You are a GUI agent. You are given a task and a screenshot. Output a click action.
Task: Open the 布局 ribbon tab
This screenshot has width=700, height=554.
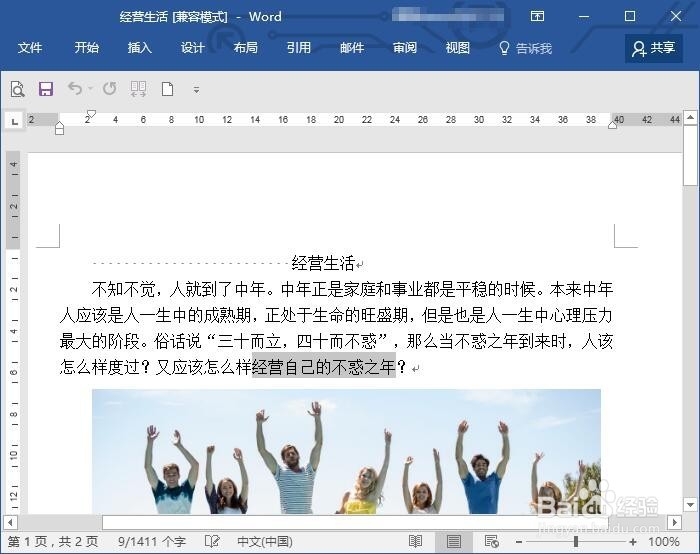(246, 47)
